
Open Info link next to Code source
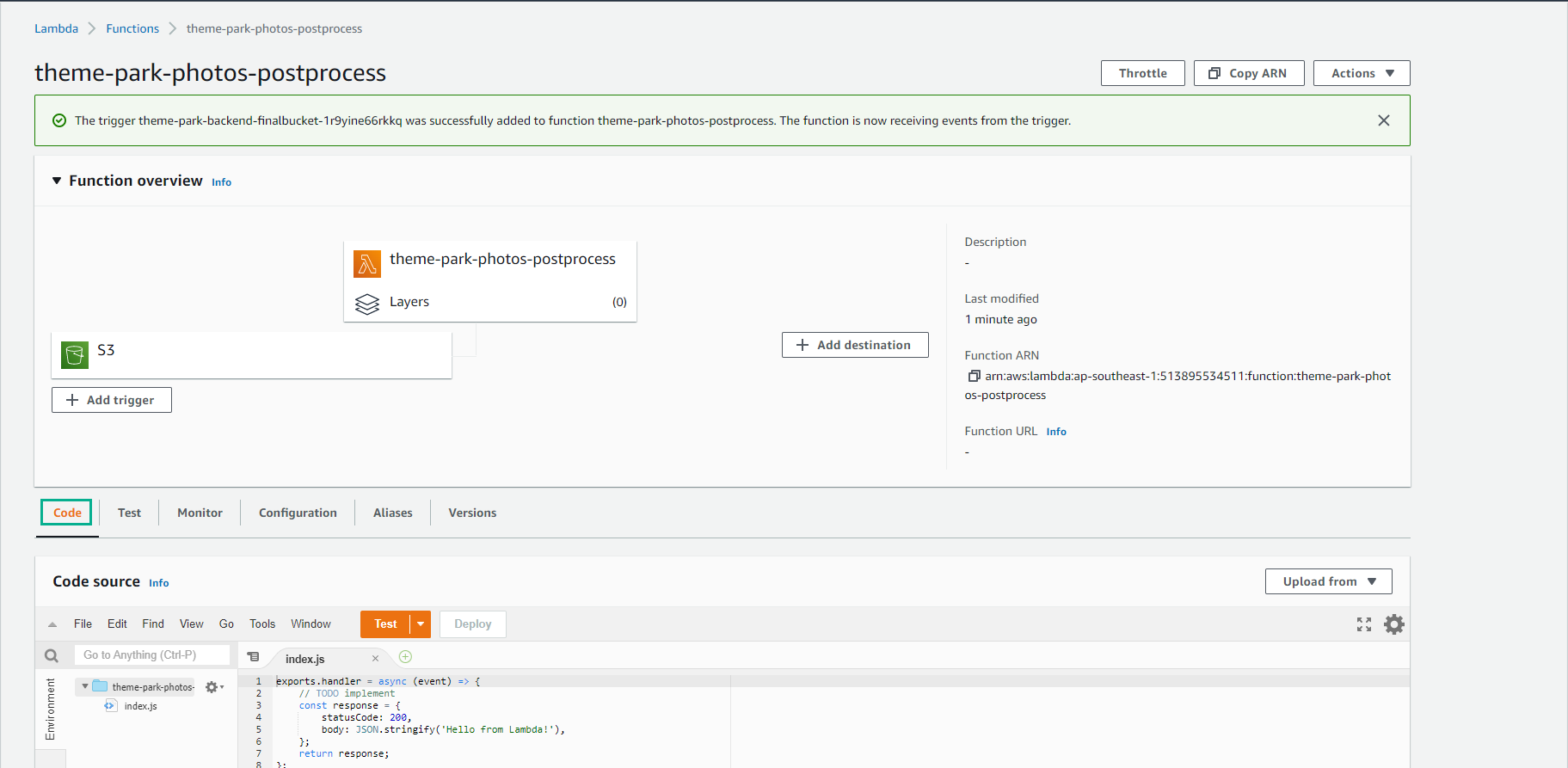tap(158, 583)
